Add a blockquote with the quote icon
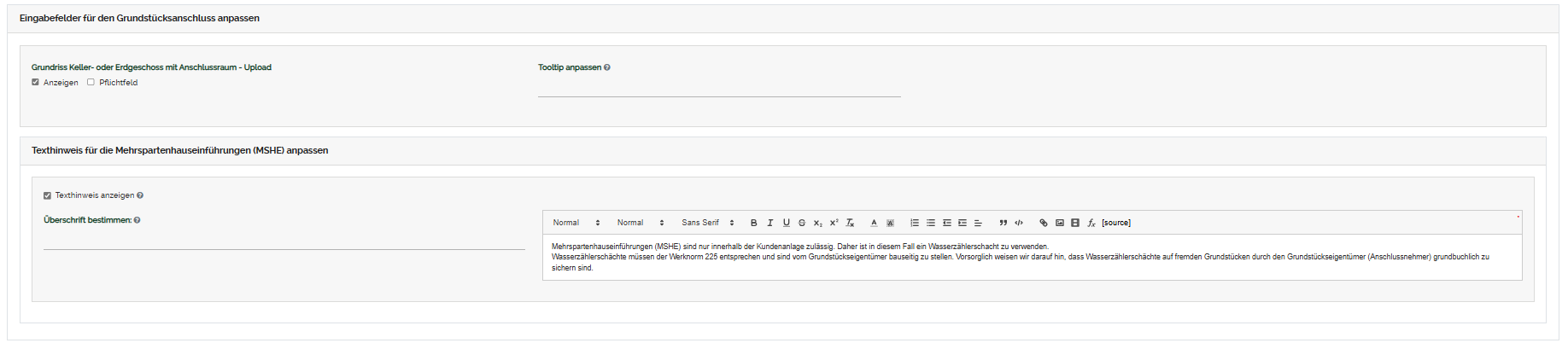This screenshot has width=1568, height=343. (x=1003, y=223)
